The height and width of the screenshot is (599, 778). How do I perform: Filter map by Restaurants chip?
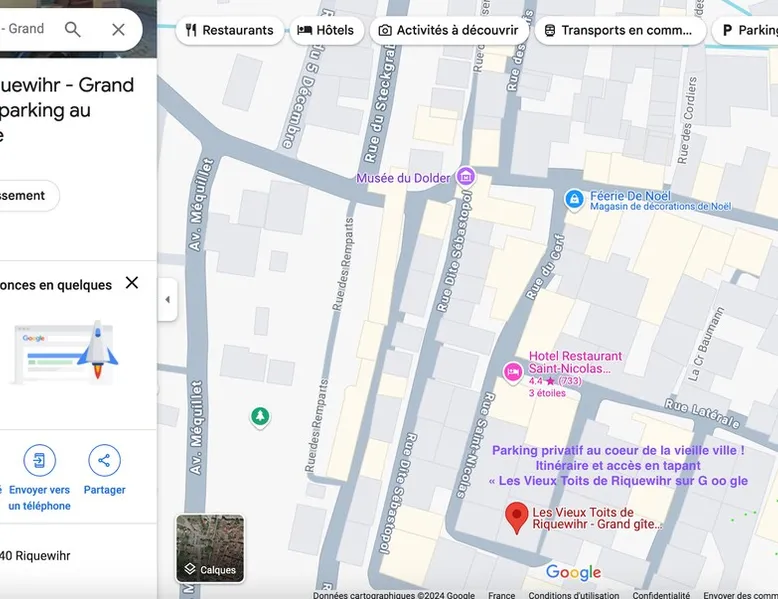pos(230,30)
